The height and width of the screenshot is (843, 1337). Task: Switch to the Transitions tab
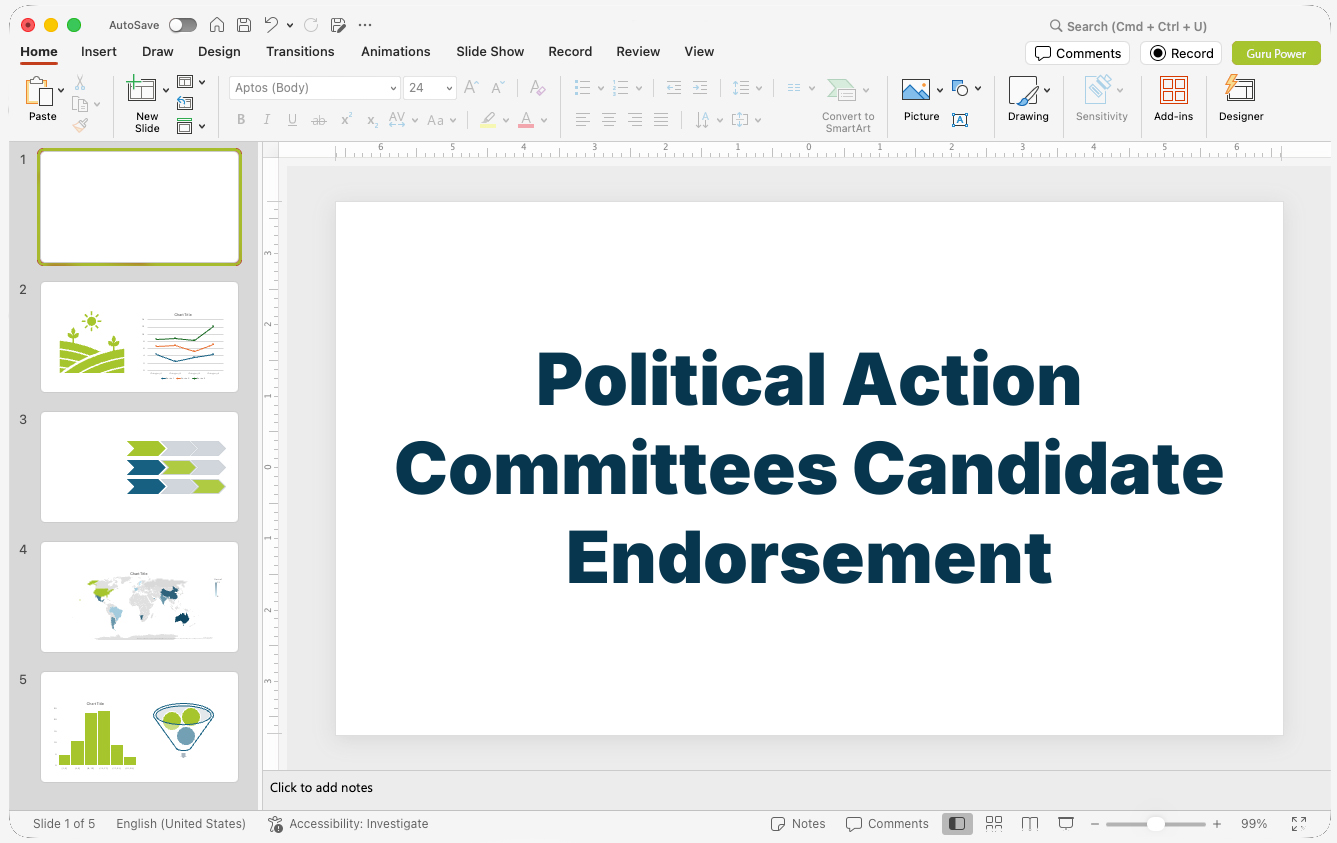(300, 52)
